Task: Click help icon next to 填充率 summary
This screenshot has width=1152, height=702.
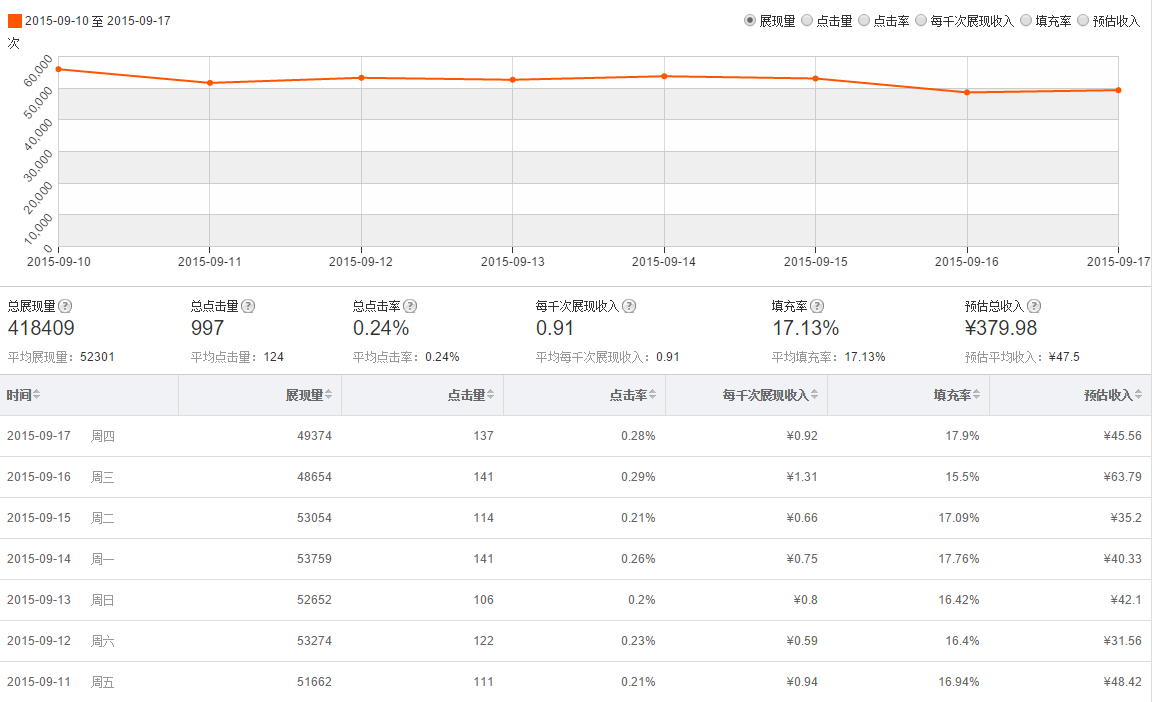Action: pos(817,306)
